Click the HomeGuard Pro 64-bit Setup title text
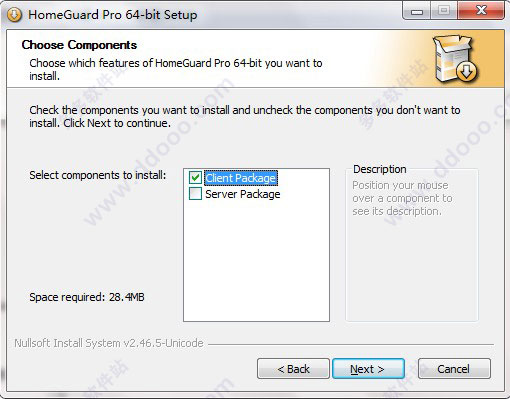 [x=113, y=15]
